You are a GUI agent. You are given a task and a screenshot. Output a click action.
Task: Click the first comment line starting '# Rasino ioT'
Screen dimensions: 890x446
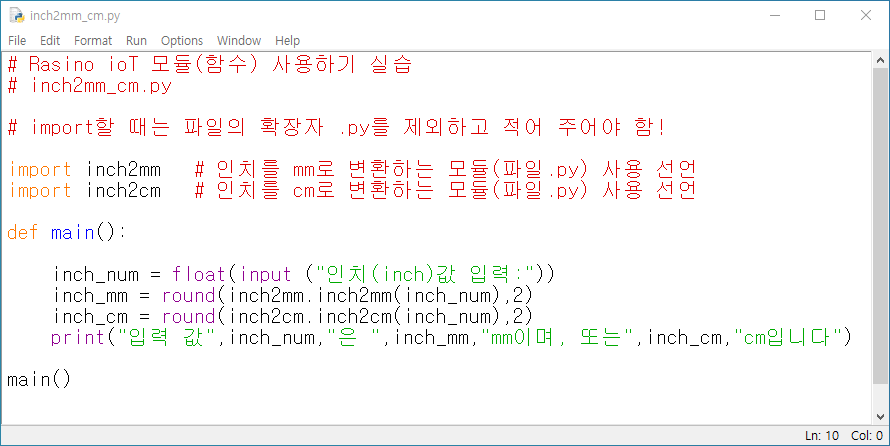[x=209, y=64]
